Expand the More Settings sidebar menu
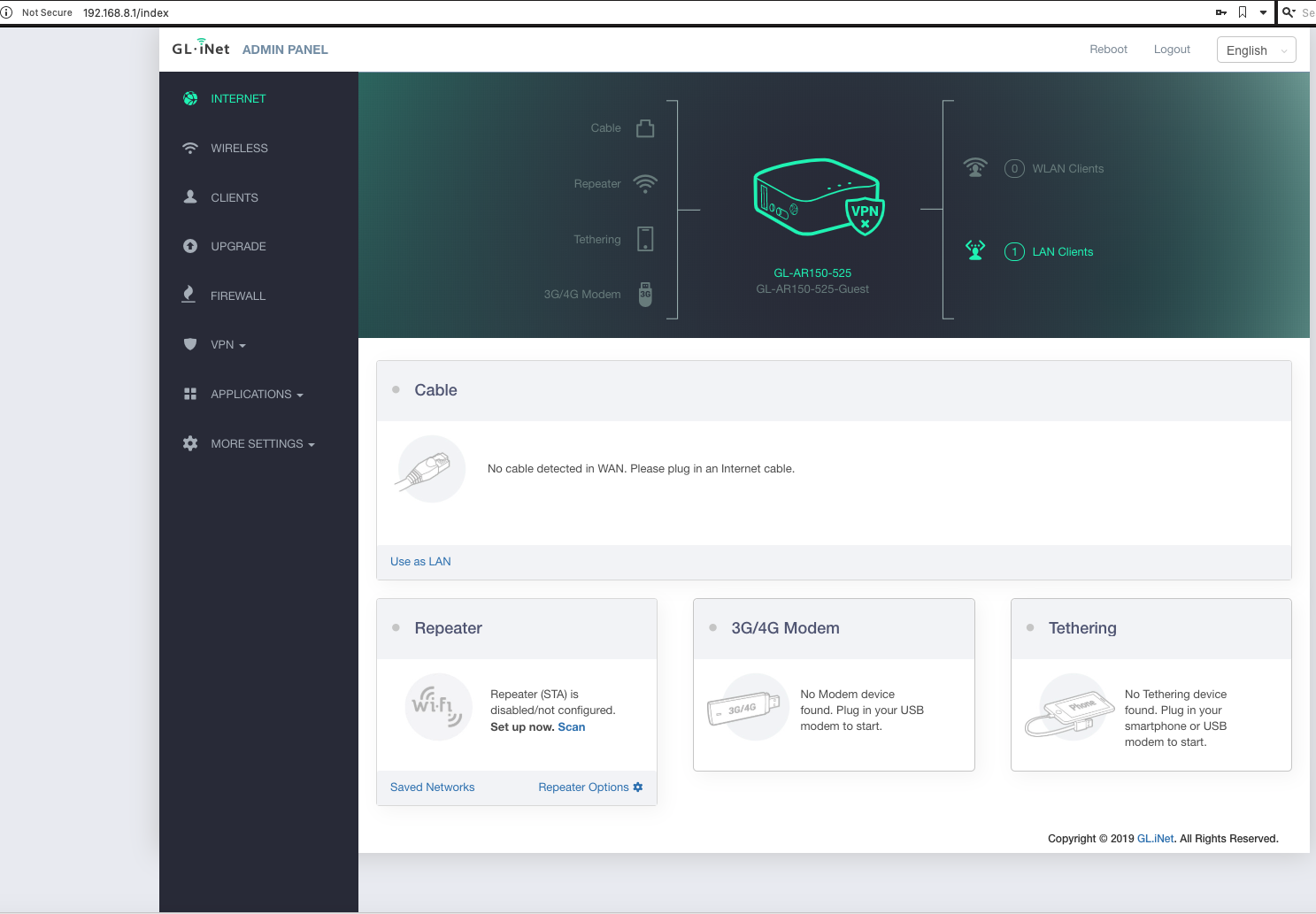 (262, 444)
